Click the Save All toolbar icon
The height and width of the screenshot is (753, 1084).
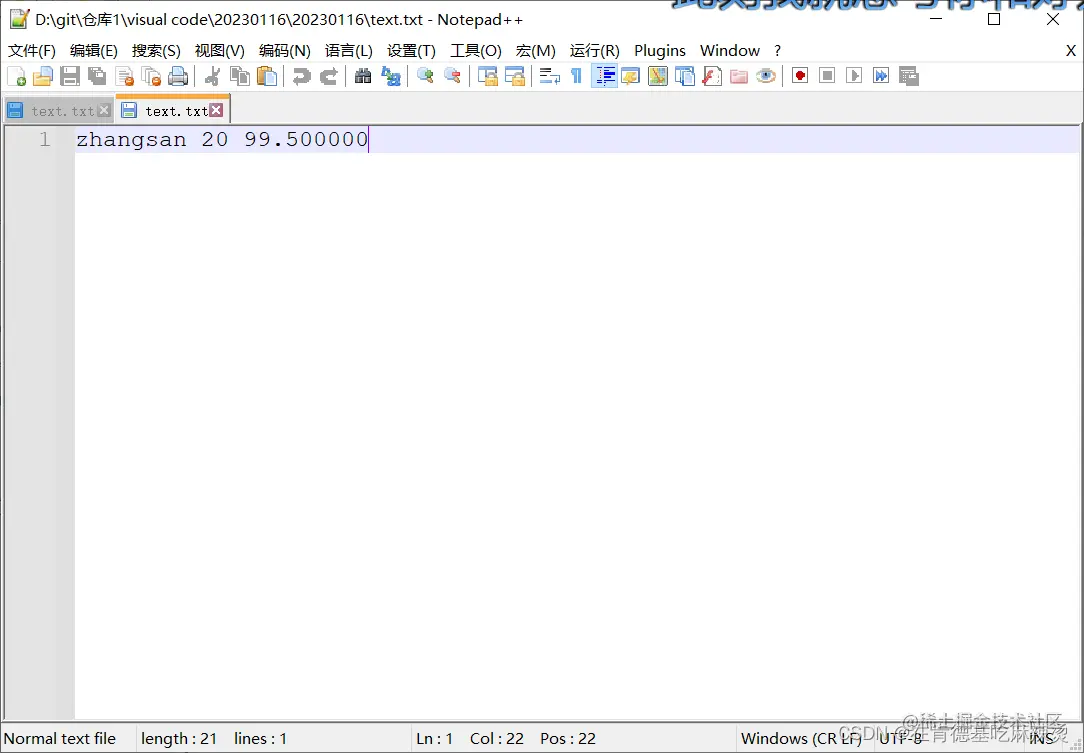[x=97, y=76]
